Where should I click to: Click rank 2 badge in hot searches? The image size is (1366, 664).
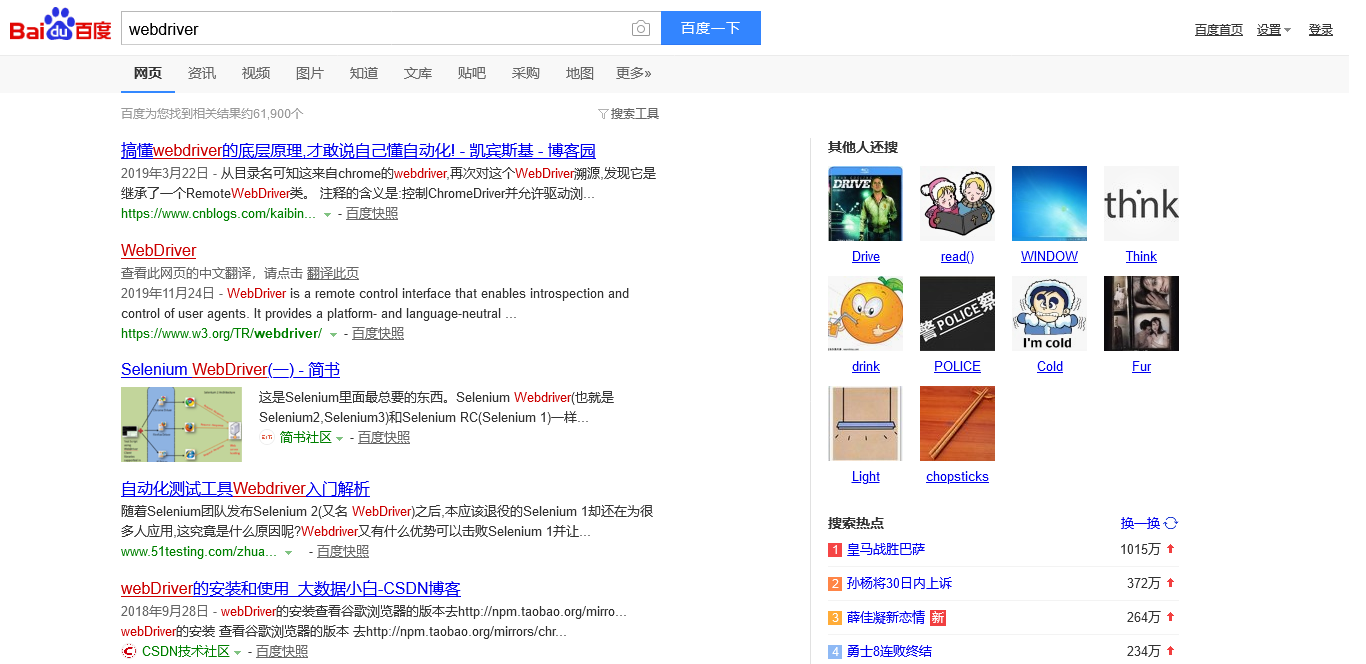tap(835, 584)
